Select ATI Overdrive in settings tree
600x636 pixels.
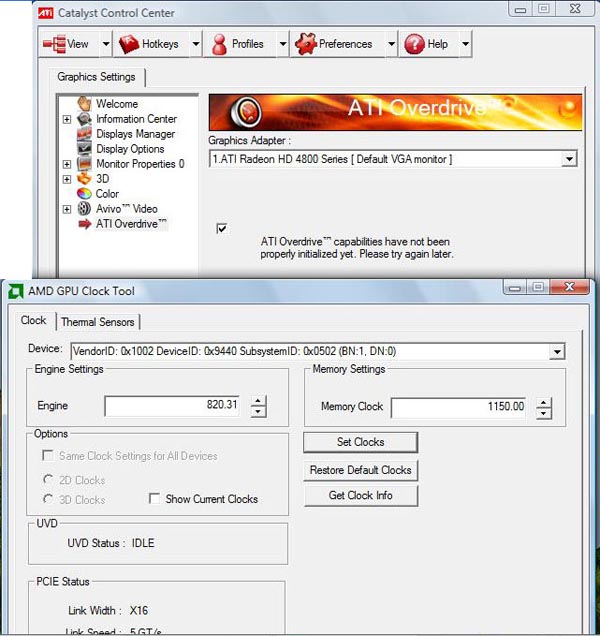131,224
